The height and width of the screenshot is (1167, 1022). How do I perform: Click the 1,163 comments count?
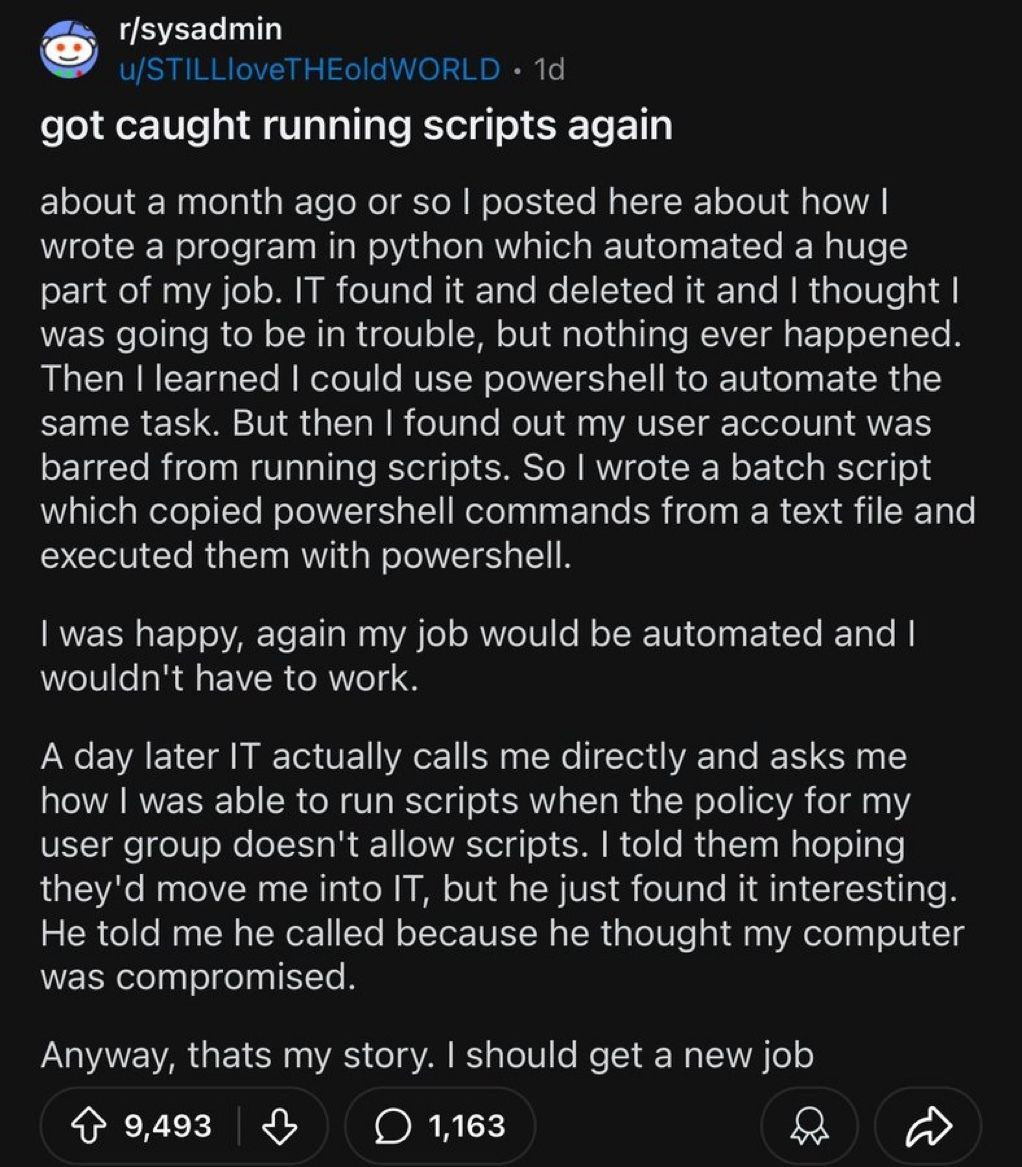click(467, 1127)
